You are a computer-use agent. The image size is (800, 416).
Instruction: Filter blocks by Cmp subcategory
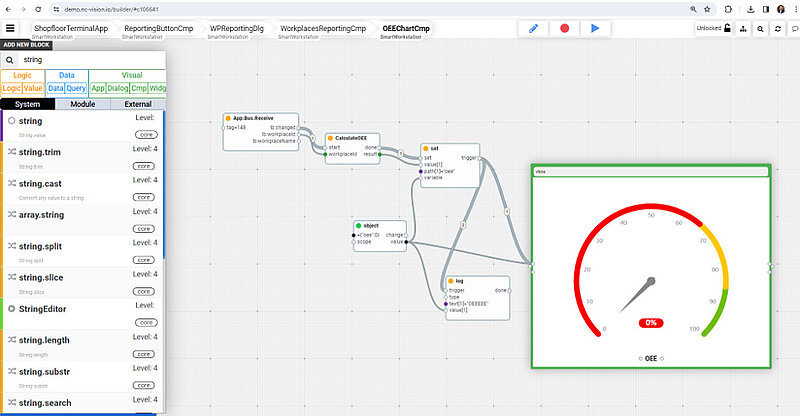click(139, 88)
